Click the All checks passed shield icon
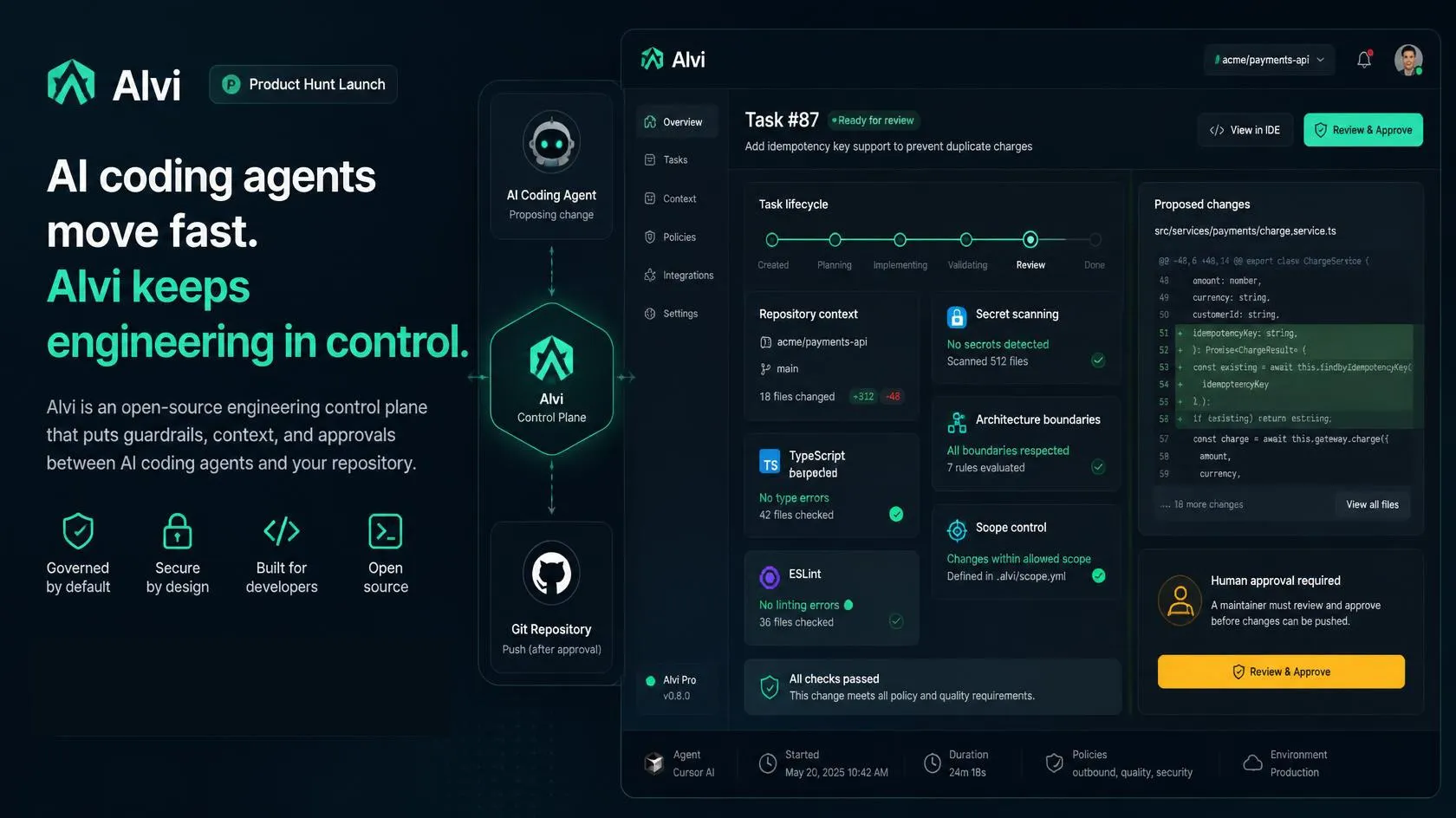Viewport: 1456px width, 818px height. (769, 687)
